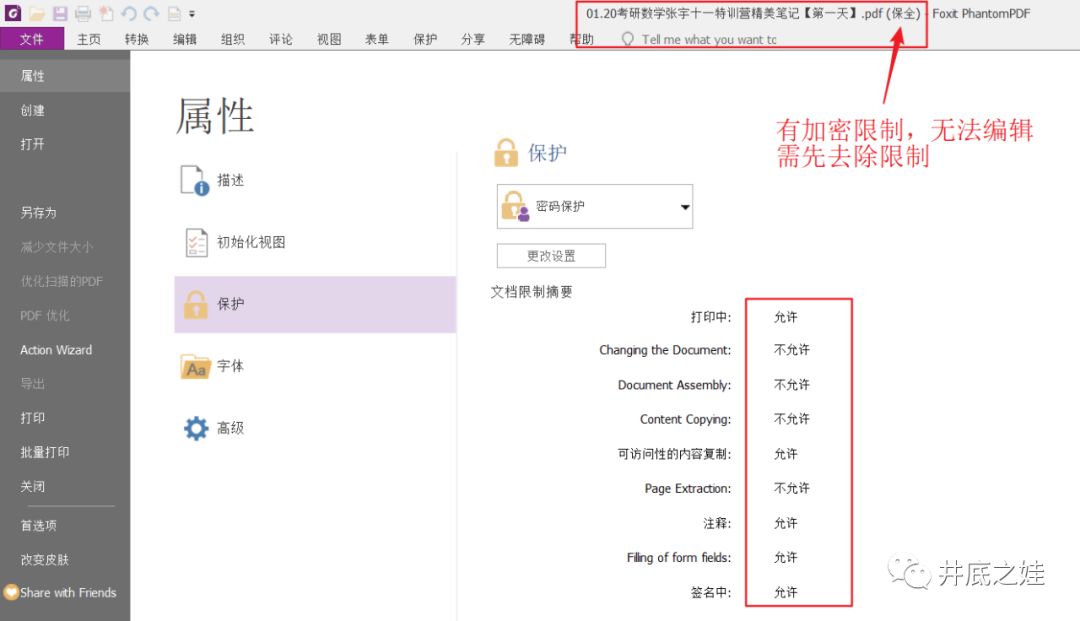Screen dimensions: 1080x621
Task: Click the redo arrow icon
Action: point(151,13)
